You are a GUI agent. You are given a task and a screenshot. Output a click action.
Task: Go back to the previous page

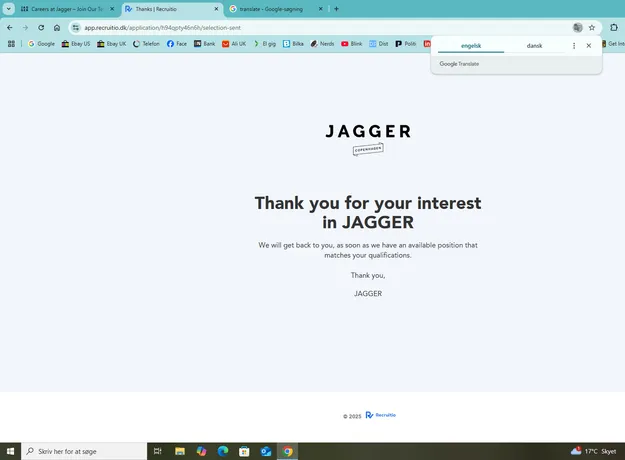coord(10,28)
